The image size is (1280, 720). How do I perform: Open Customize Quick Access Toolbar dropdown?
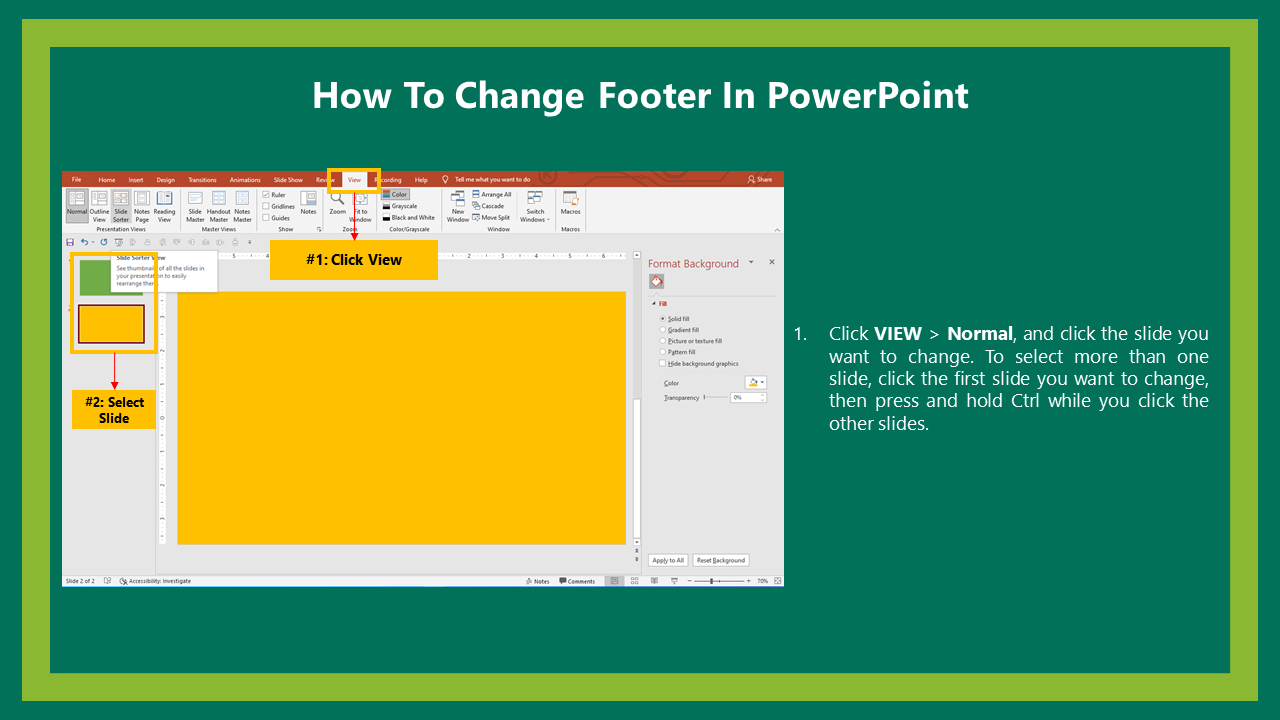pyautogui.click(x=250, y=242)
